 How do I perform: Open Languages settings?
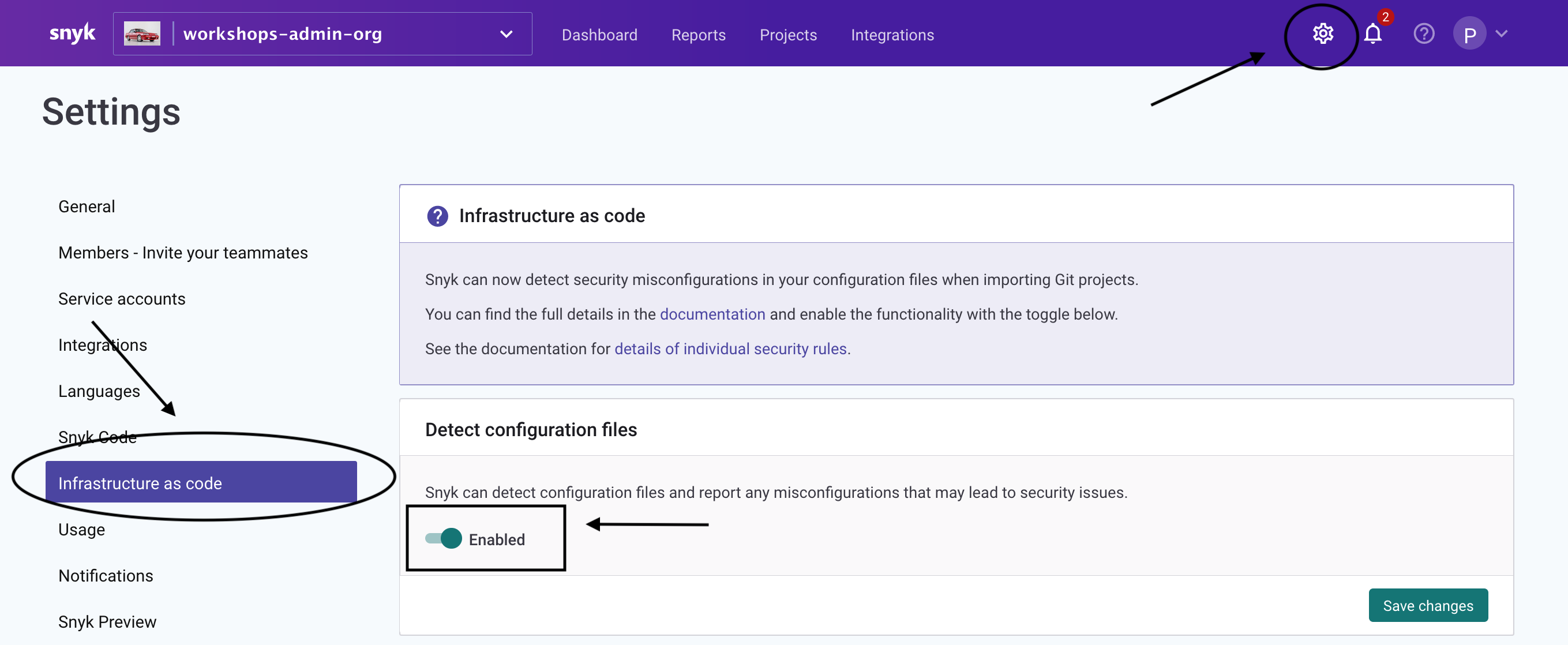tap(99, 391)
